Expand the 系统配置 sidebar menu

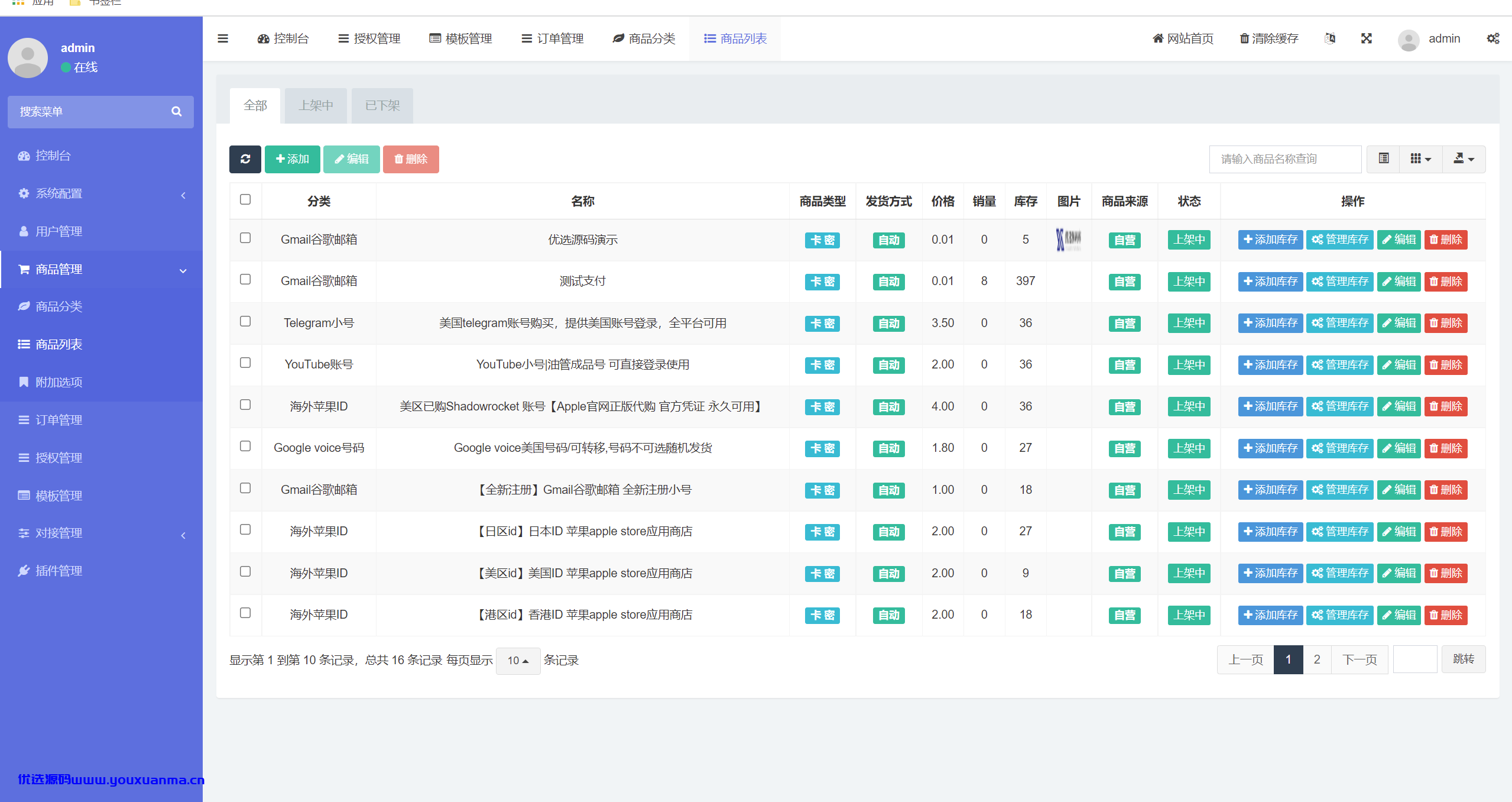click(102, 193)
